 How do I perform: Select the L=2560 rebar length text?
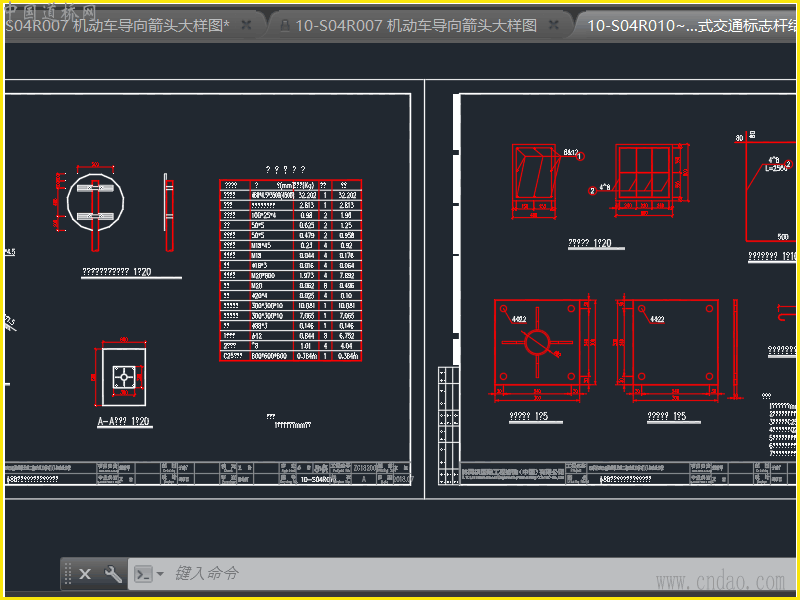click(x=776, y=168)
